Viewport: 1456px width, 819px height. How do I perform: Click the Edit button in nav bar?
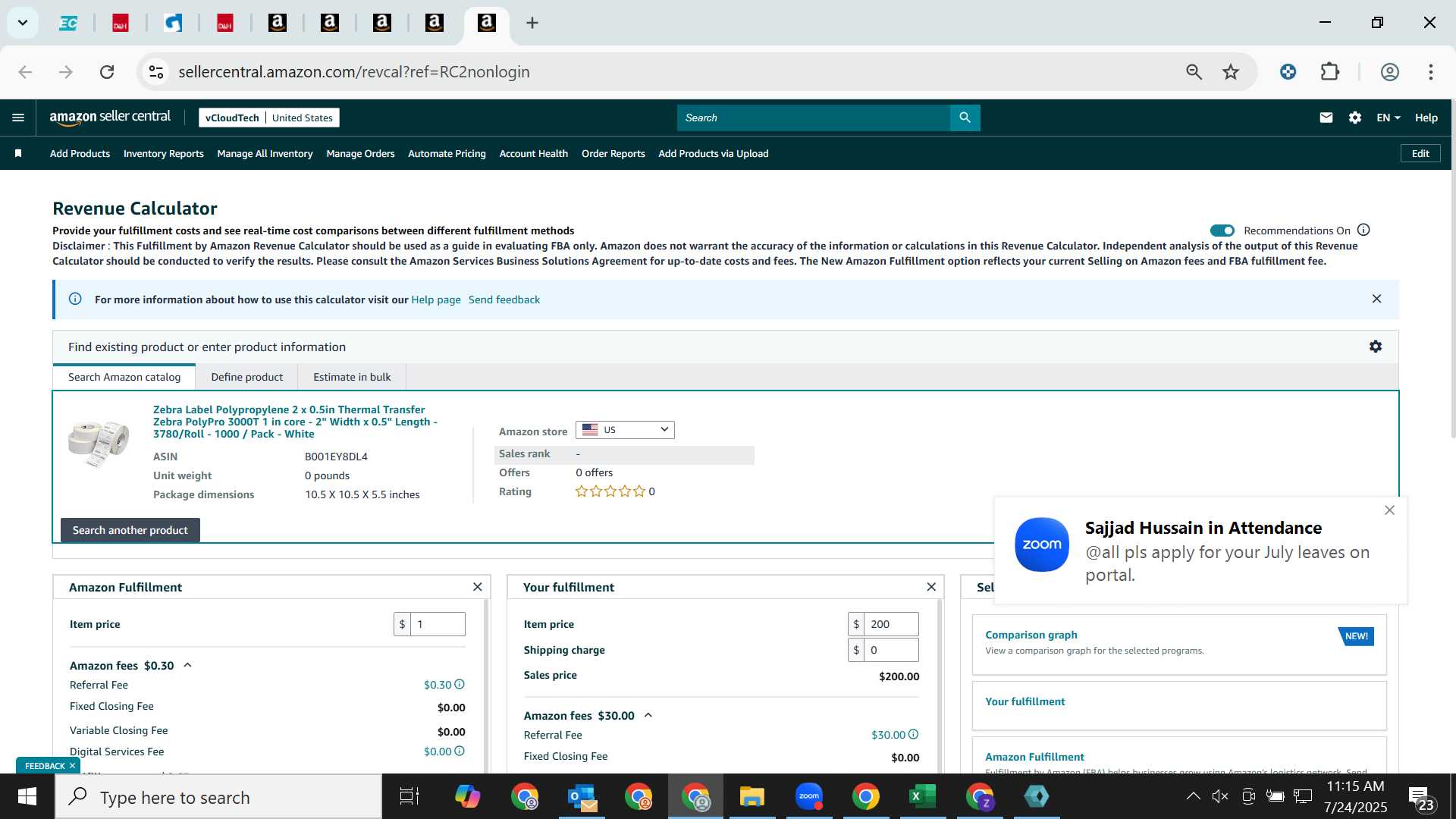coord(1420,153)
